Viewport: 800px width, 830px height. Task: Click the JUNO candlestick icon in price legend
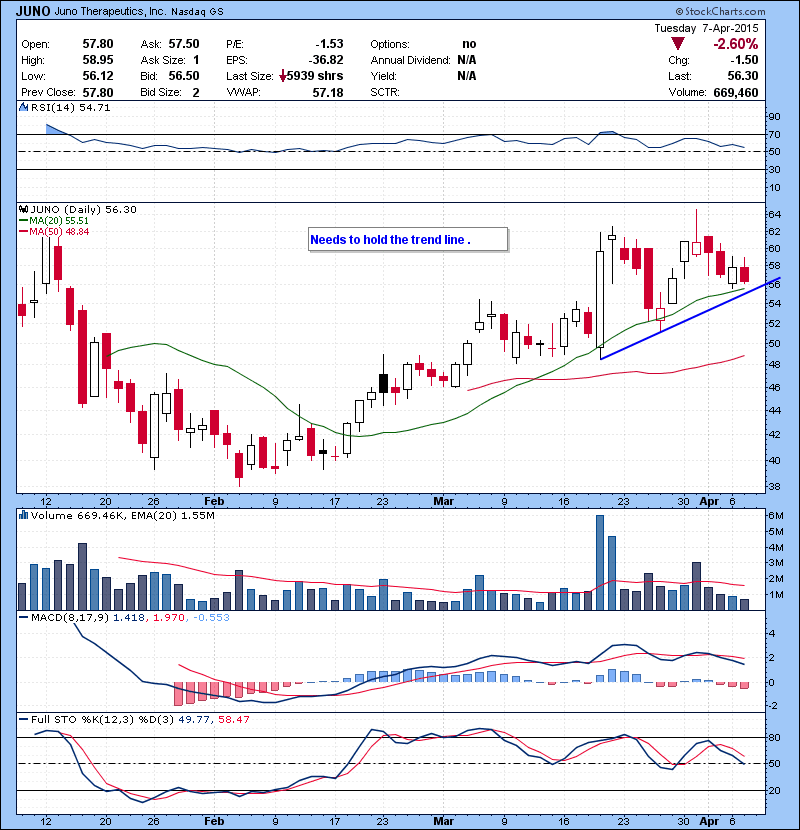point(23,209)
